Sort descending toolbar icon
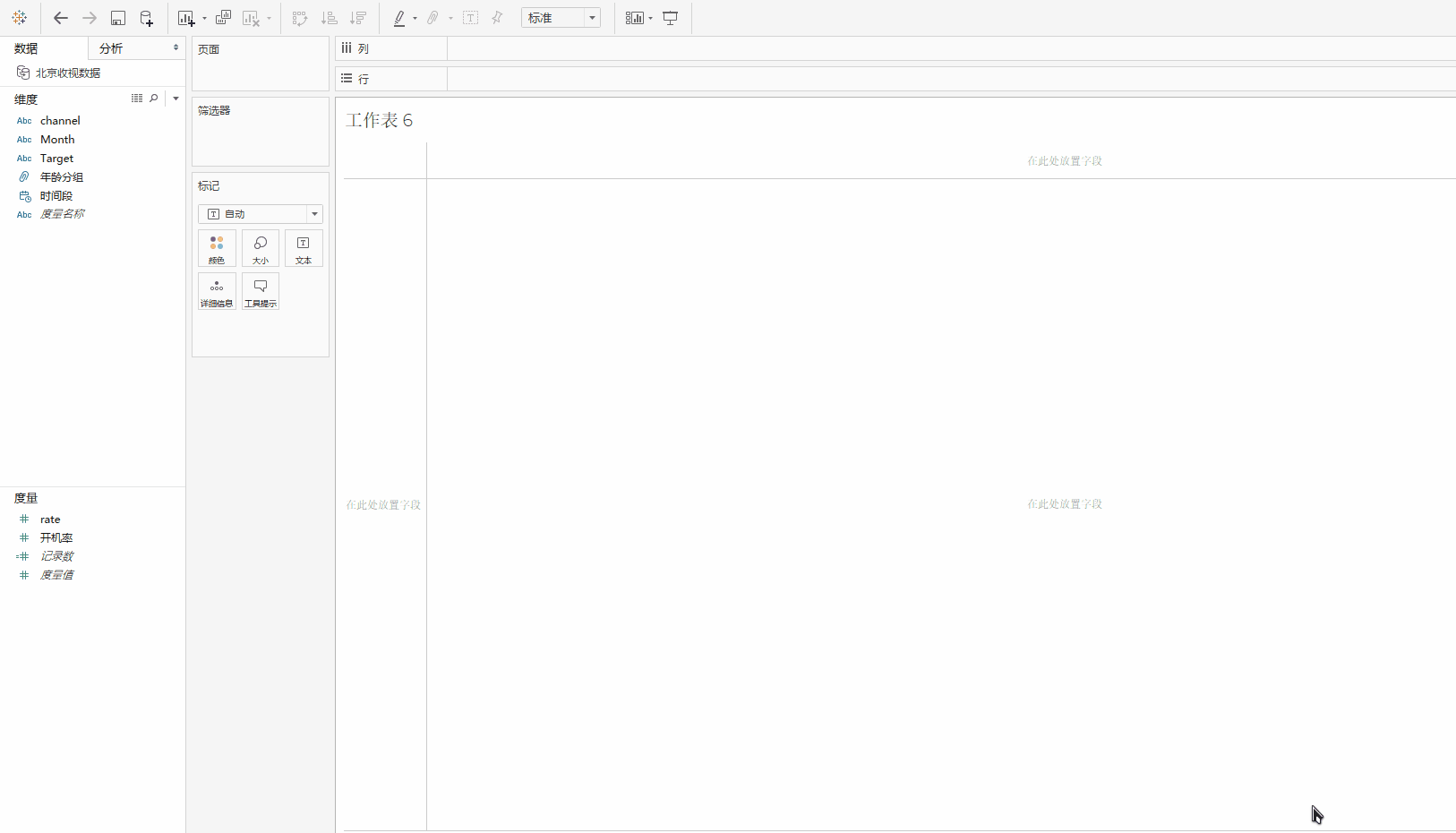 [x=358, y=18]
